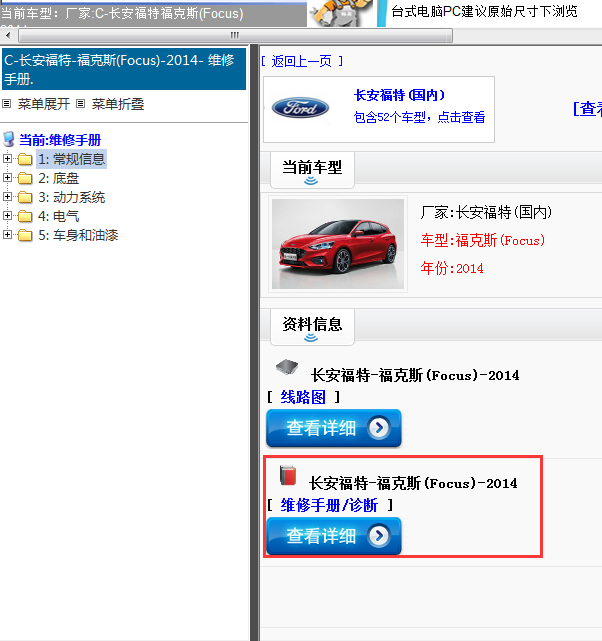
Task: Open the 维修手册/诊断 link
Action: [x=329, y=505]
